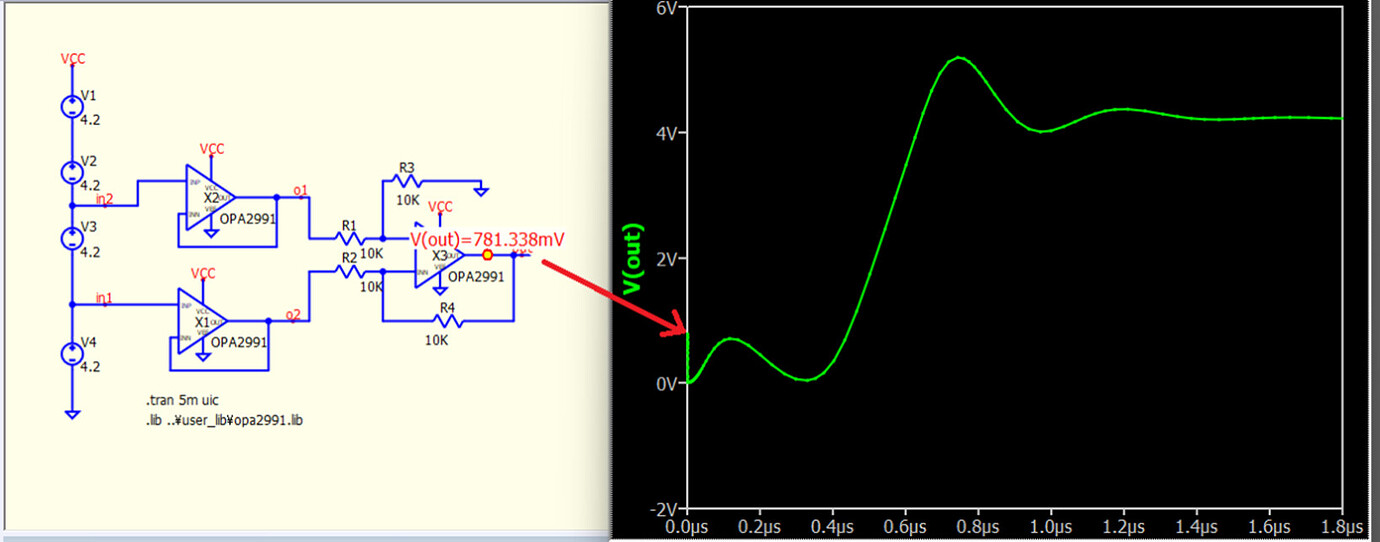Click resistor R1 on the schematic

pos(349,239)
